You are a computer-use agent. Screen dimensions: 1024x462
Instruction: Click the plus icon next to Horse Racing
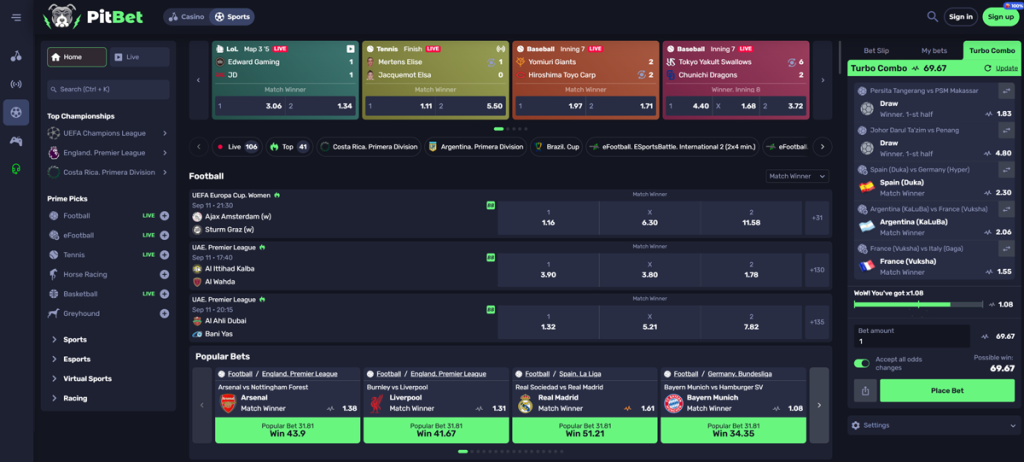tap(165, 274)
